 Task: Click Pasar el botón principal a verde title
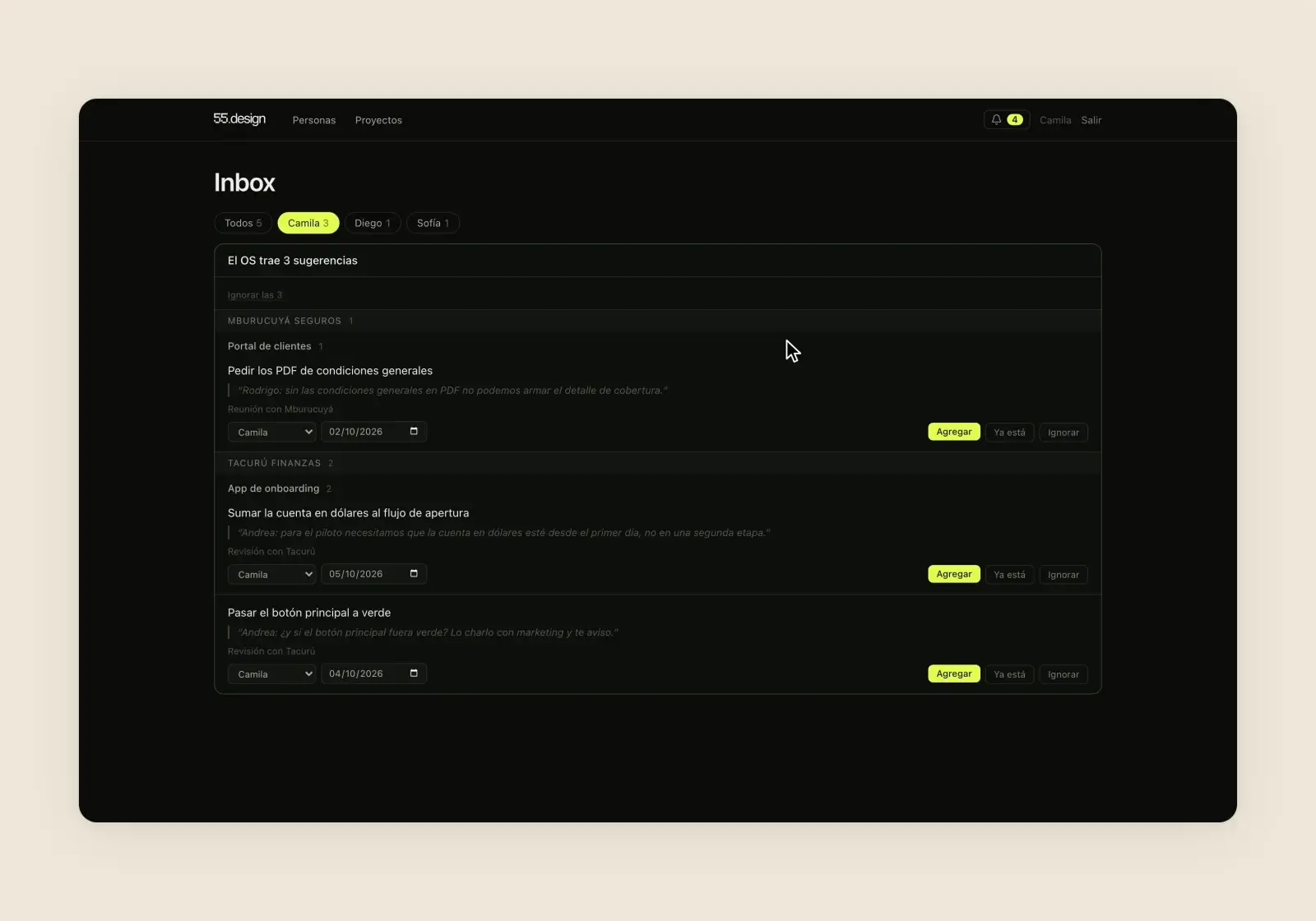pyautogui.click(x=309, y=613)
